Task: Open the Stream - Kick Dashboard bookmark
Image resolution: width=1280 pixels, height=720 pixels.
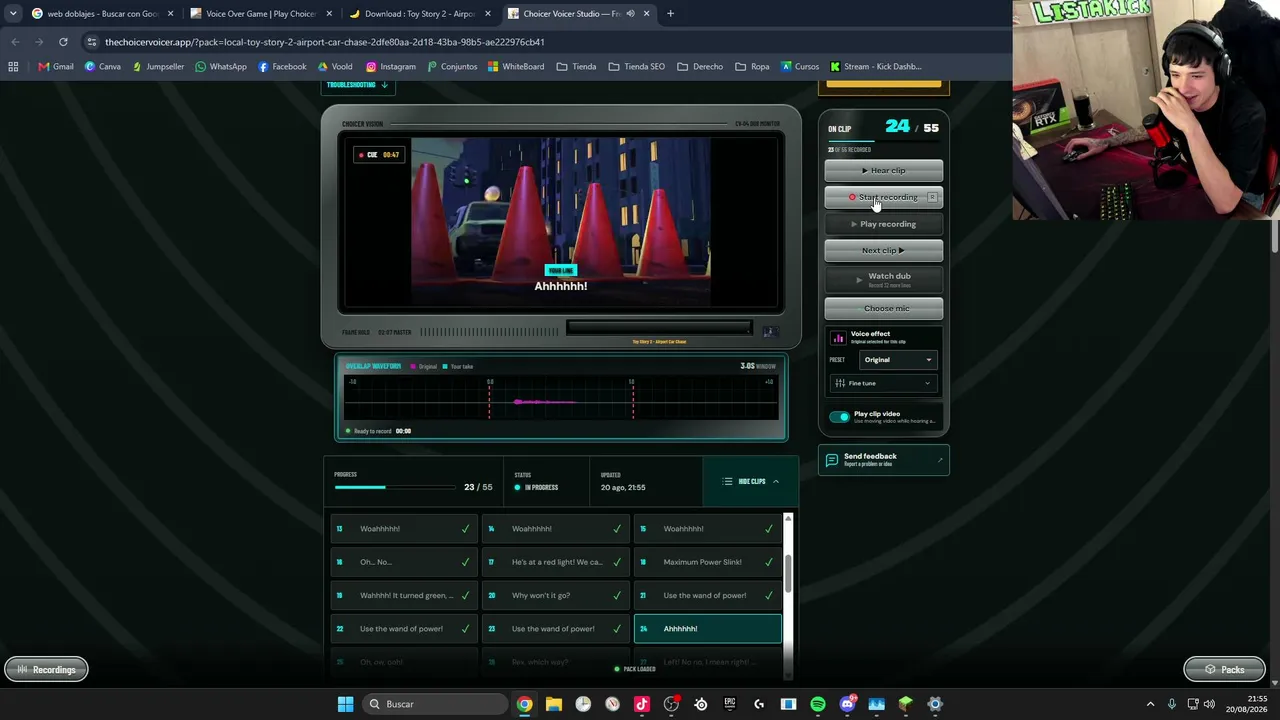Action: coord(875,67)
